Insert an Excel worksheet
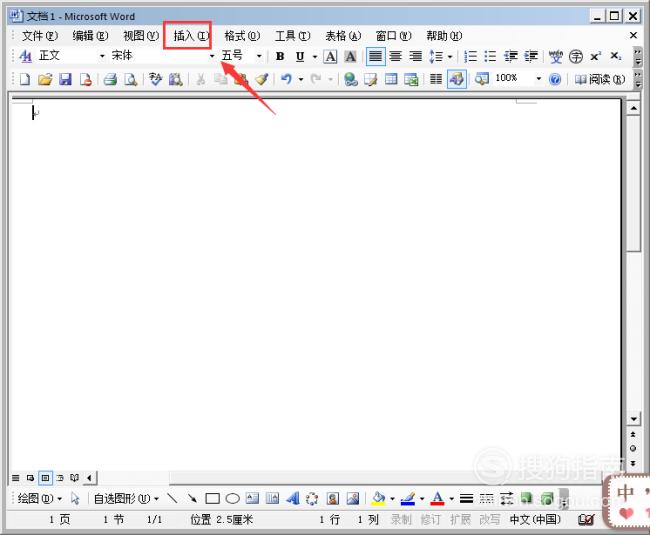 pyautogui.click(x=411, y=79)
